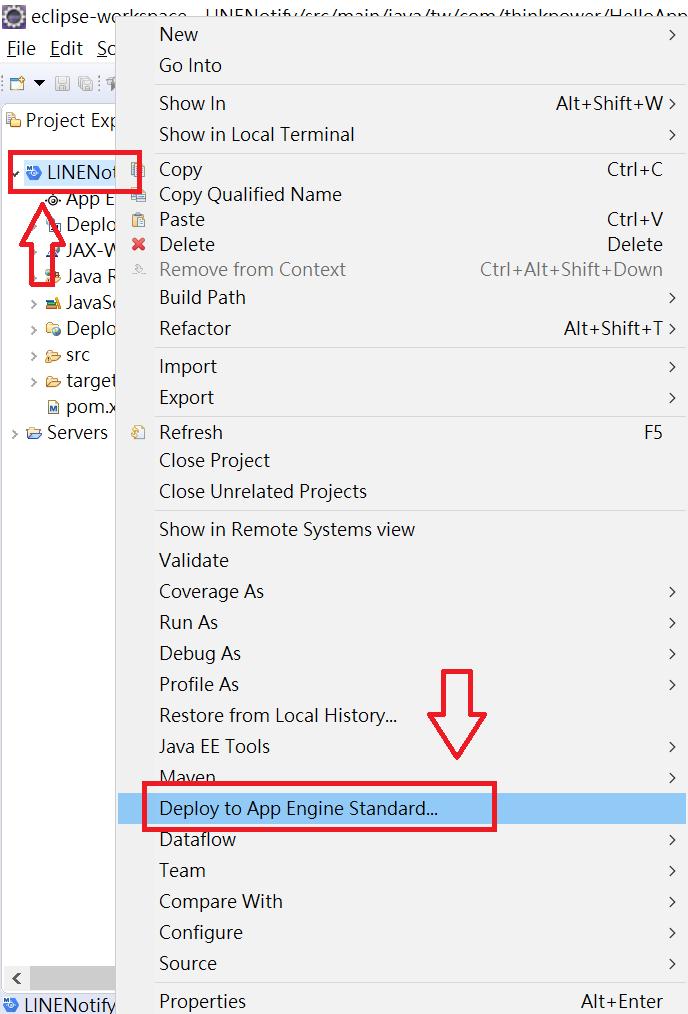The image size is (688, 1014).
Task: Click Deploy to App Engine Standard
Action: click(402, 808)
